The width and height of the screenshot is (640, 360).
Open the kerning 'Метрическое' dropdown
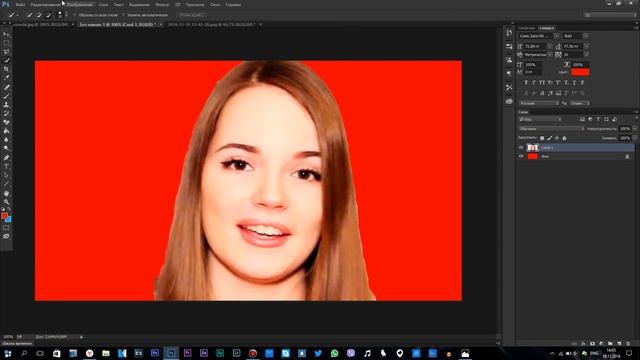pyautogui.click(x=549, y=55)
